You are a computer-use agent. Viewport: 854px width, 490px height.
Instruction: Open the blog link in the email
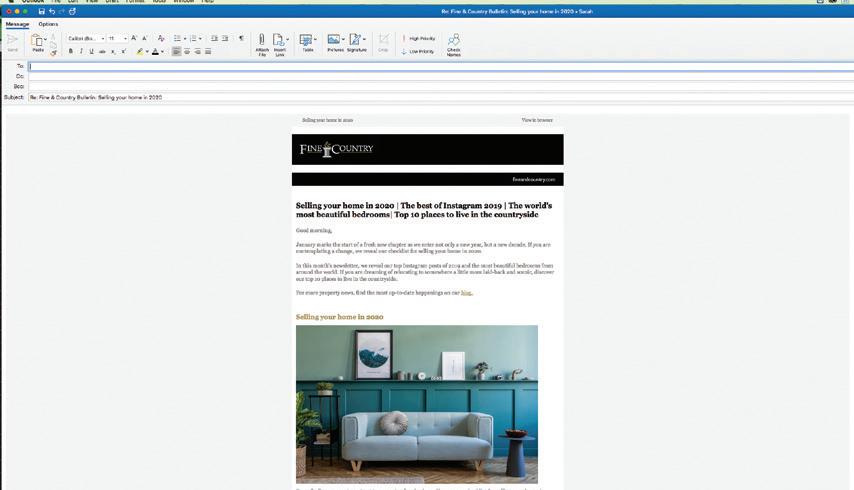(x=466, y=293)
